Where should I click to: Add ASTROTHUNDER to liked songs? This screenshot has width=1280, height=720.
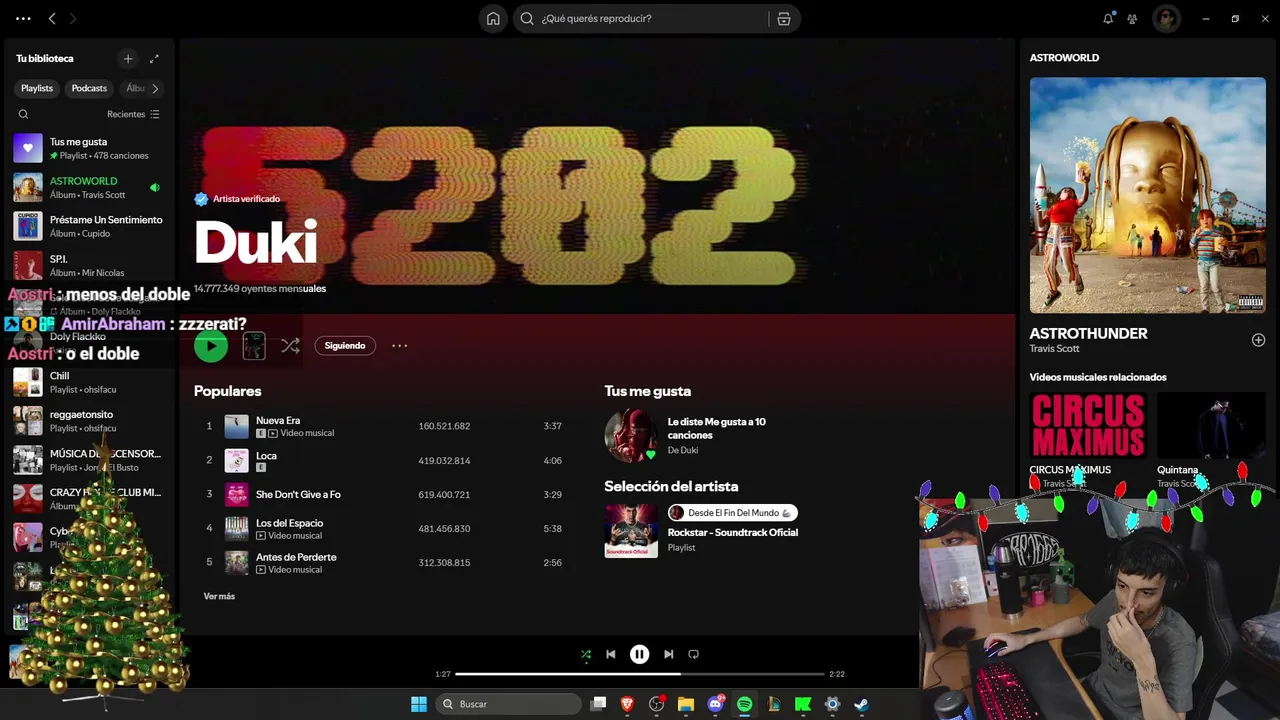[1258, 340]
